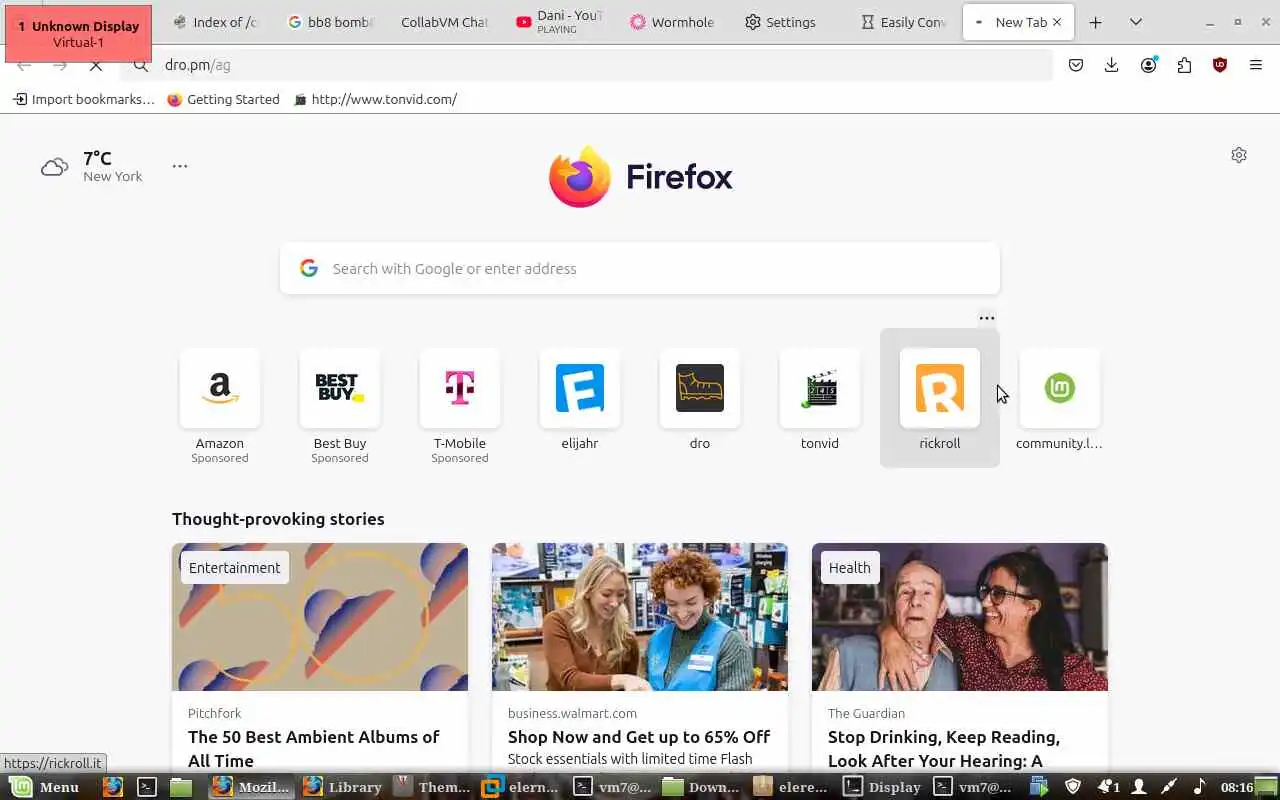Stop loading the page with the X button
This screenshot has width=1280, height=800.
pos(96,65)
